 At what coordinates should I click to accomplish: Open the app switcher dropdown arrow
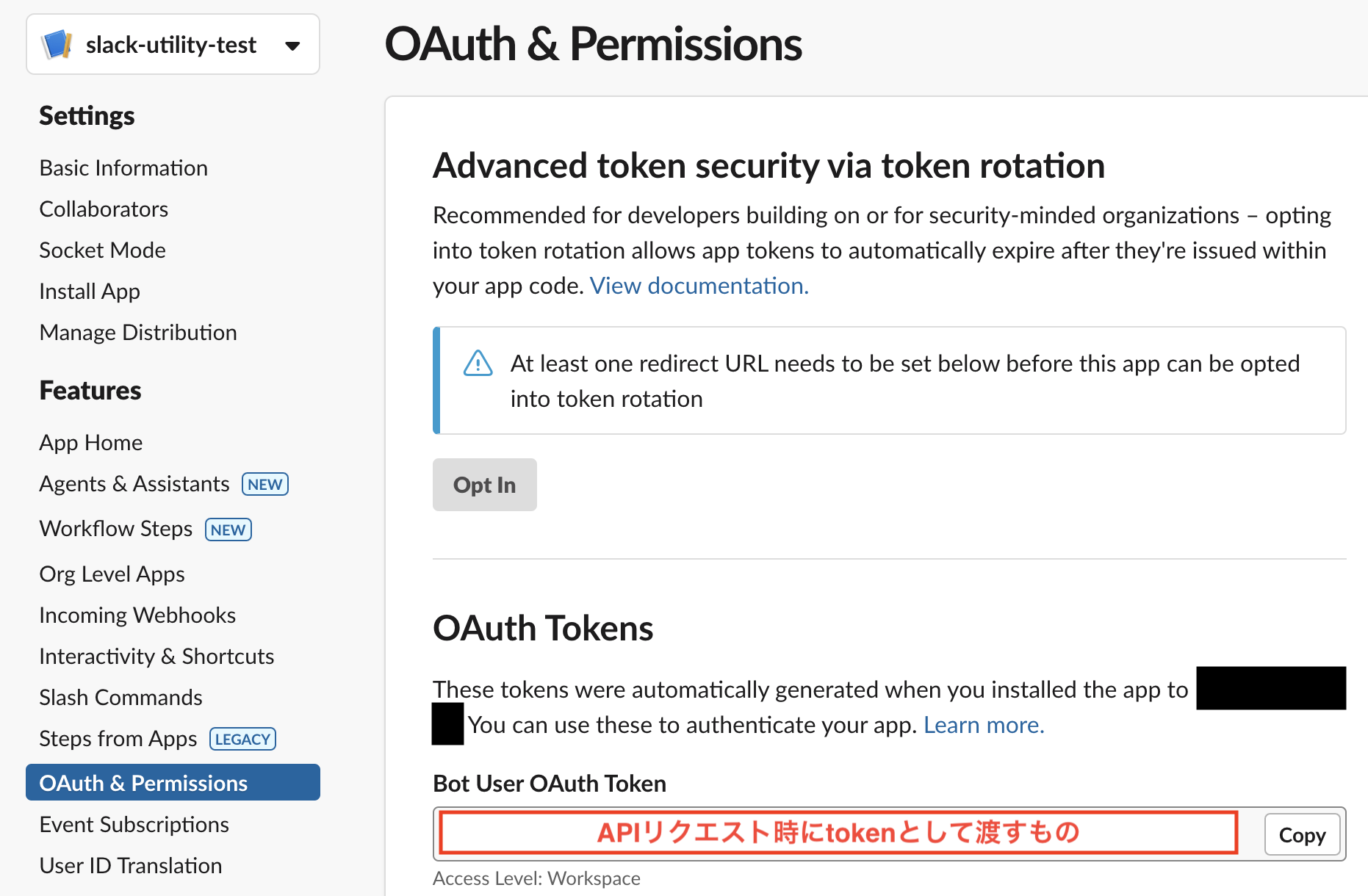[x=292, y=45]
